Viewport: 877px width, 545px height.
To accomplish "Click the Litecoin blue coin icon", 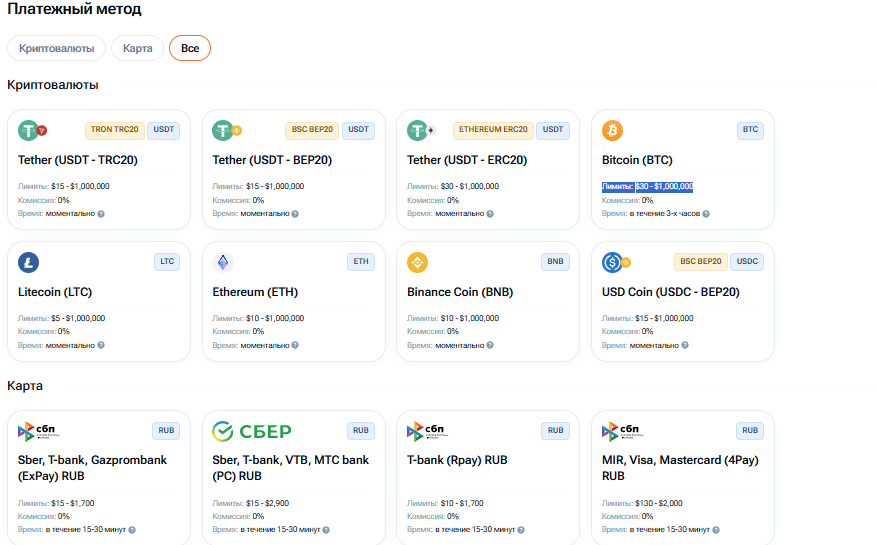I will click(29, 262).
